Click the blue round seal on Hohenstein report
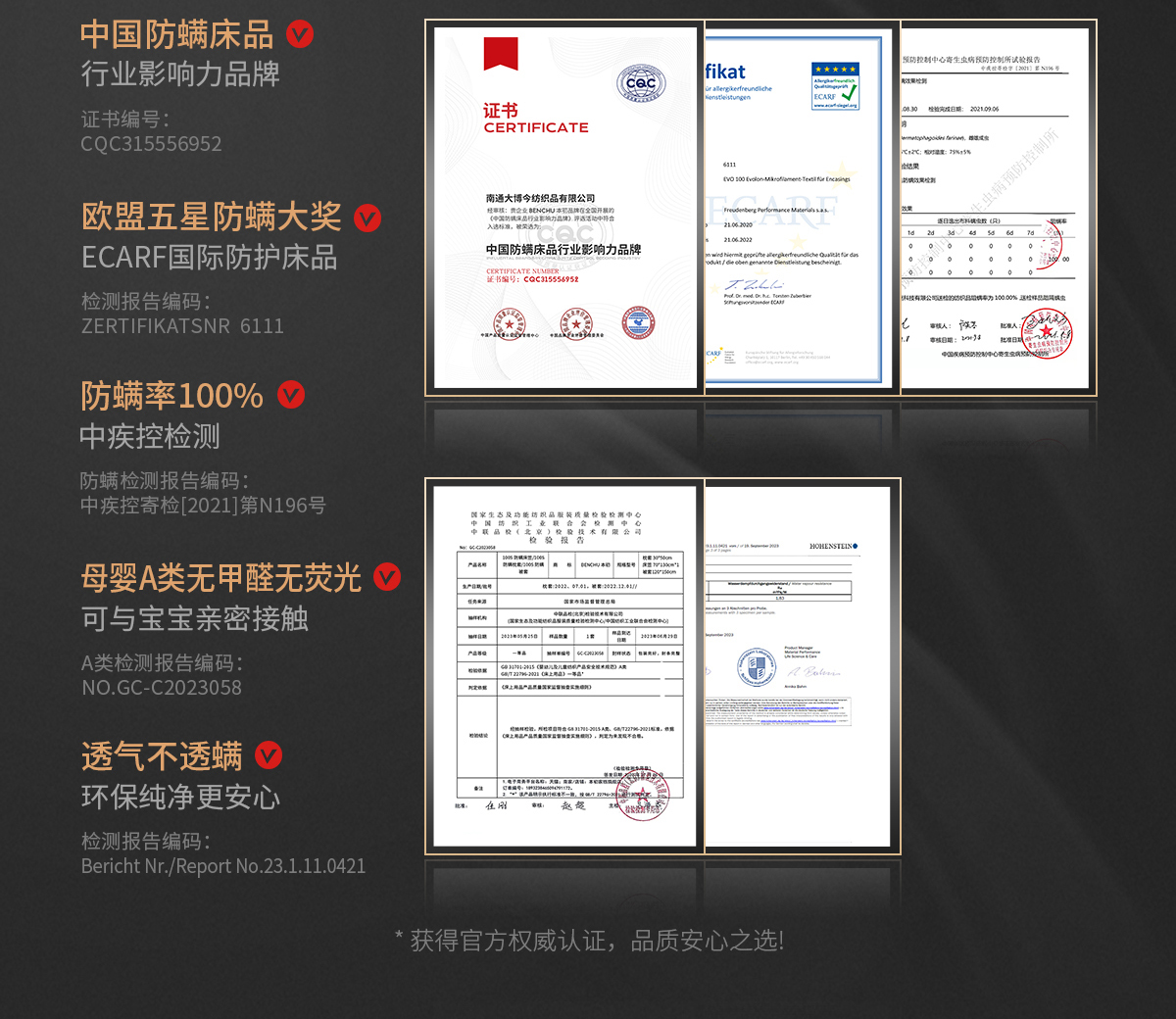Screen dimensions: 1176x1019 pos(756,668)
